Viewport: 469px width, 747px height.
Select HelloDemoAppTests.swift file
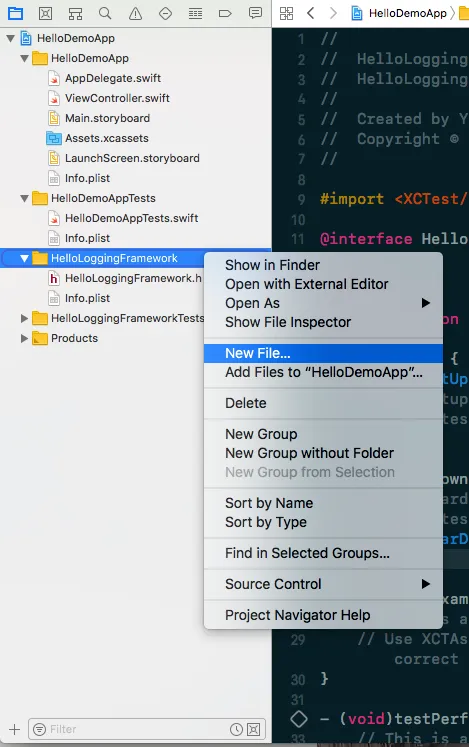coord(132,218)
